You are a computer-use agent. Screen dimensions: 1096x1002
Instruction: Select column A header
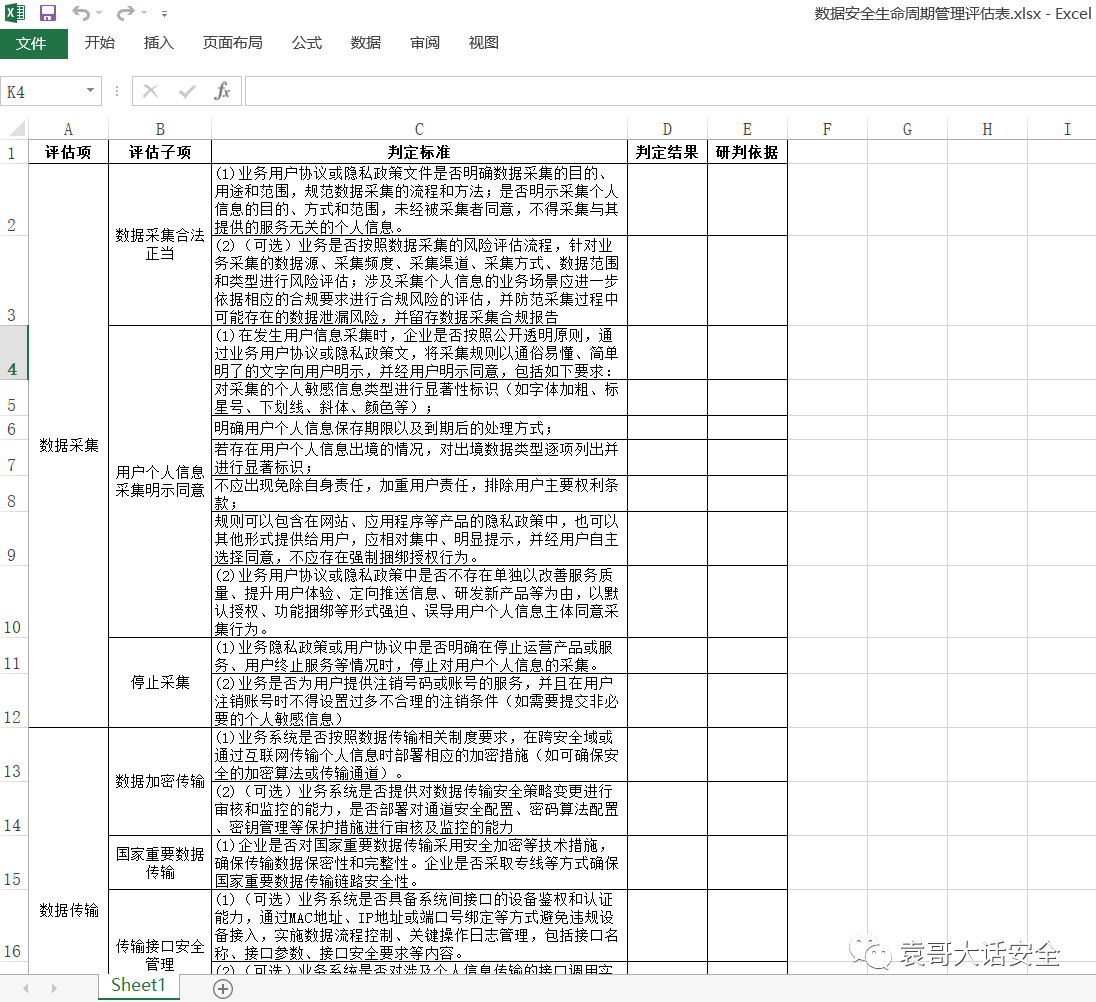point(68,129)
